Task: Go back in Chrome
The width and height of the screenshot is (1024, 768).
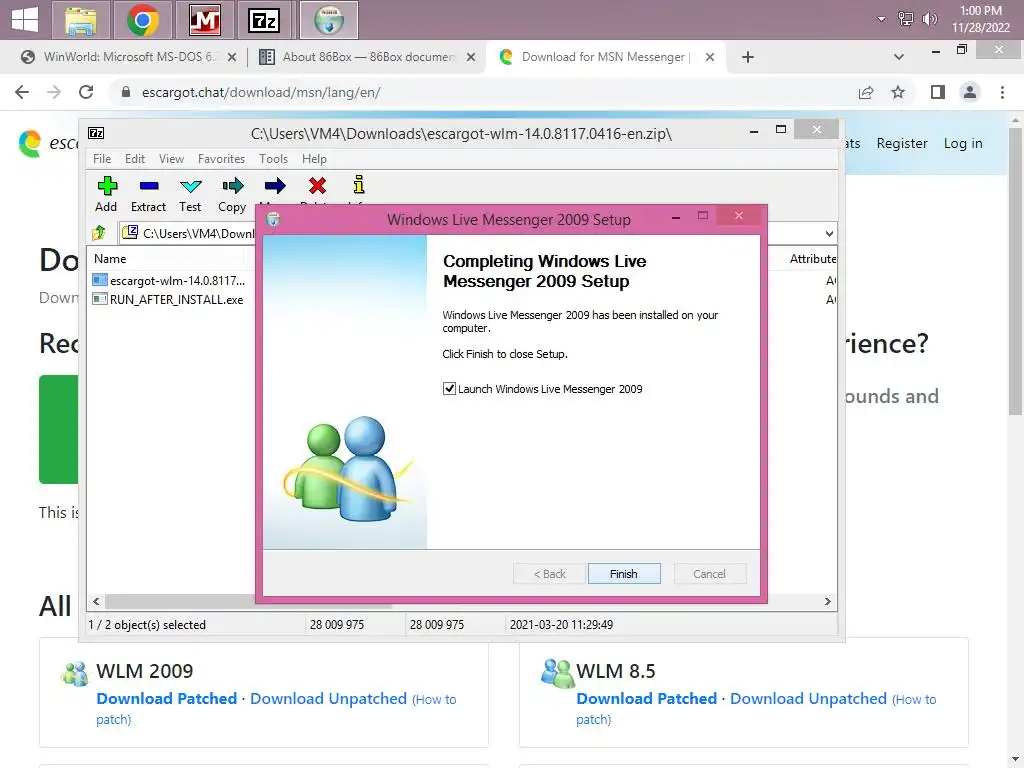Action: (22, 92)
